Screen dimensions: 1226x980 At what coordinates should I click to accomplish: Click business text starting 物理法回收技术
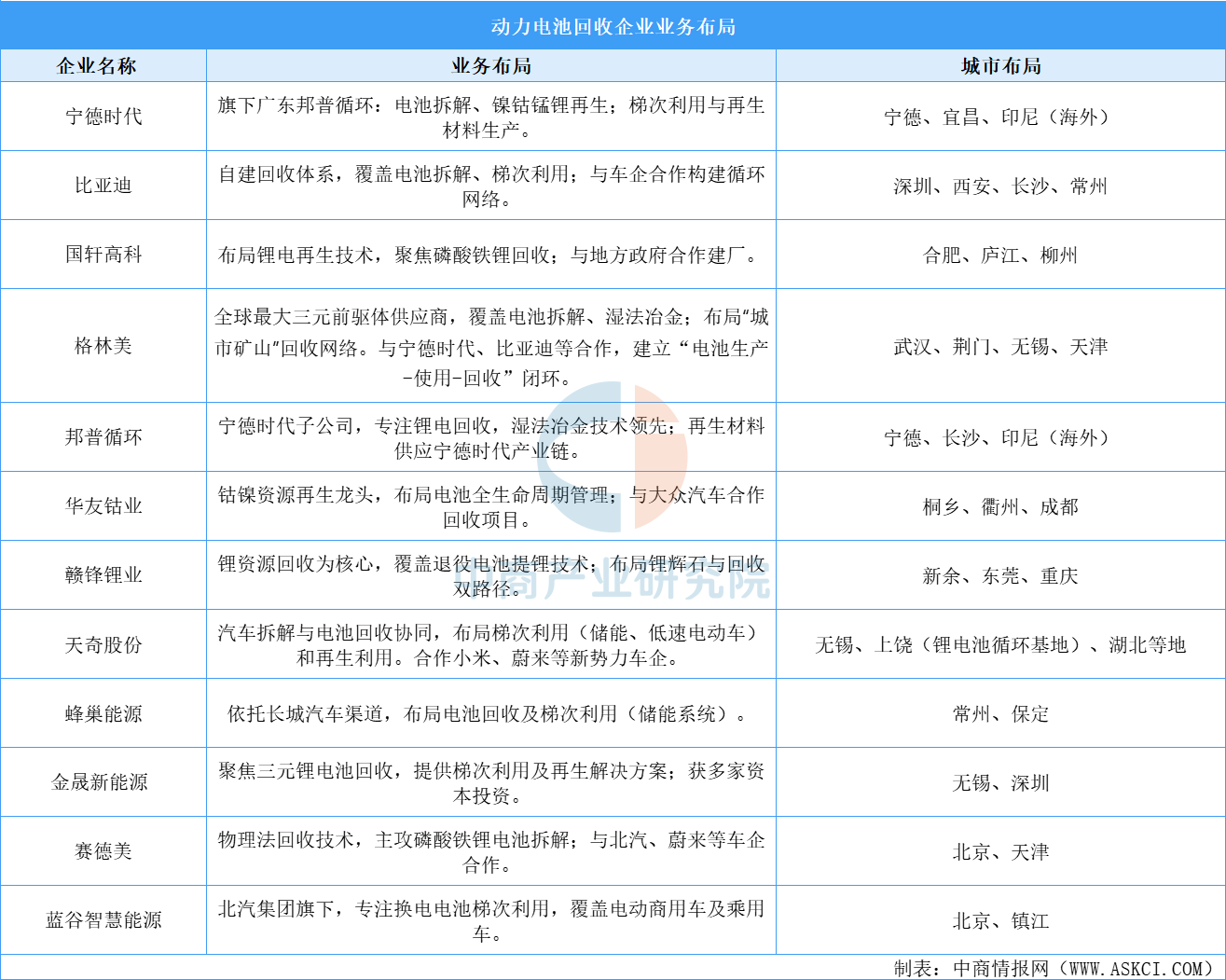(x=491, y=851)
